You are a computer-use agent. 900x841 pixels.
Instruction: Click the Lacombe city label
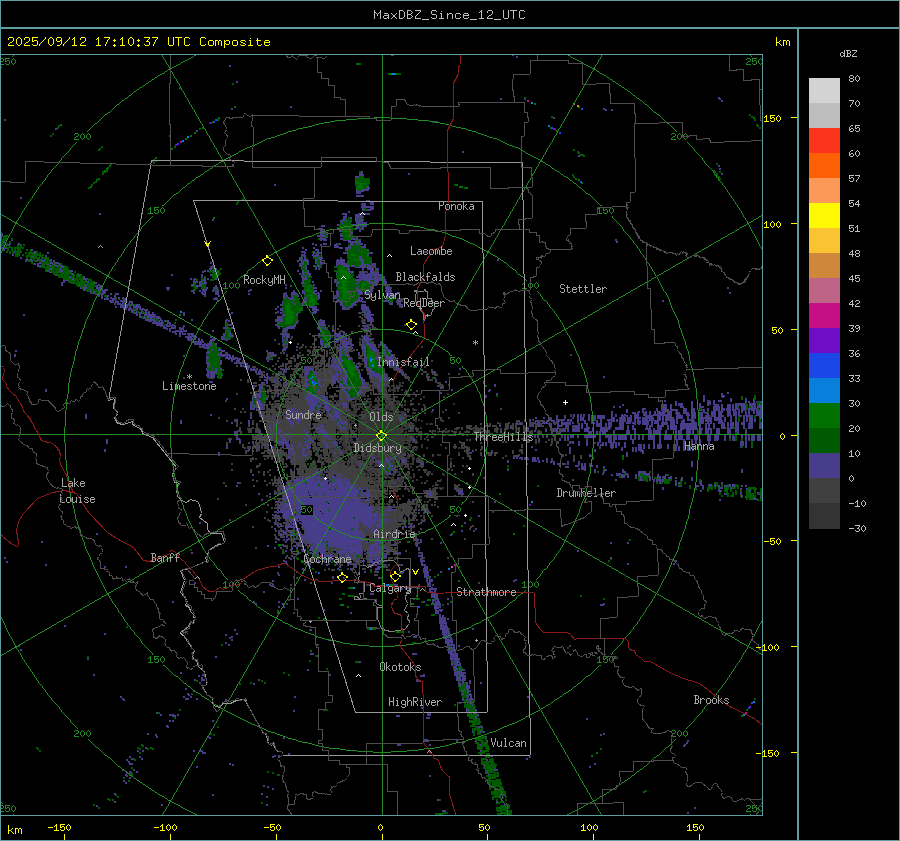(431, 251)
